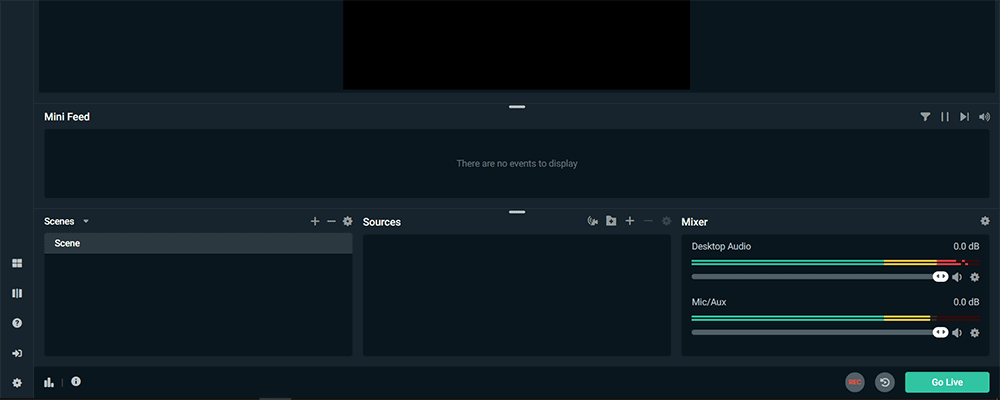Open app Settings gear in left sidebar
The width and height of the screenshot is (1000, 400).
(x=17, y=383)
